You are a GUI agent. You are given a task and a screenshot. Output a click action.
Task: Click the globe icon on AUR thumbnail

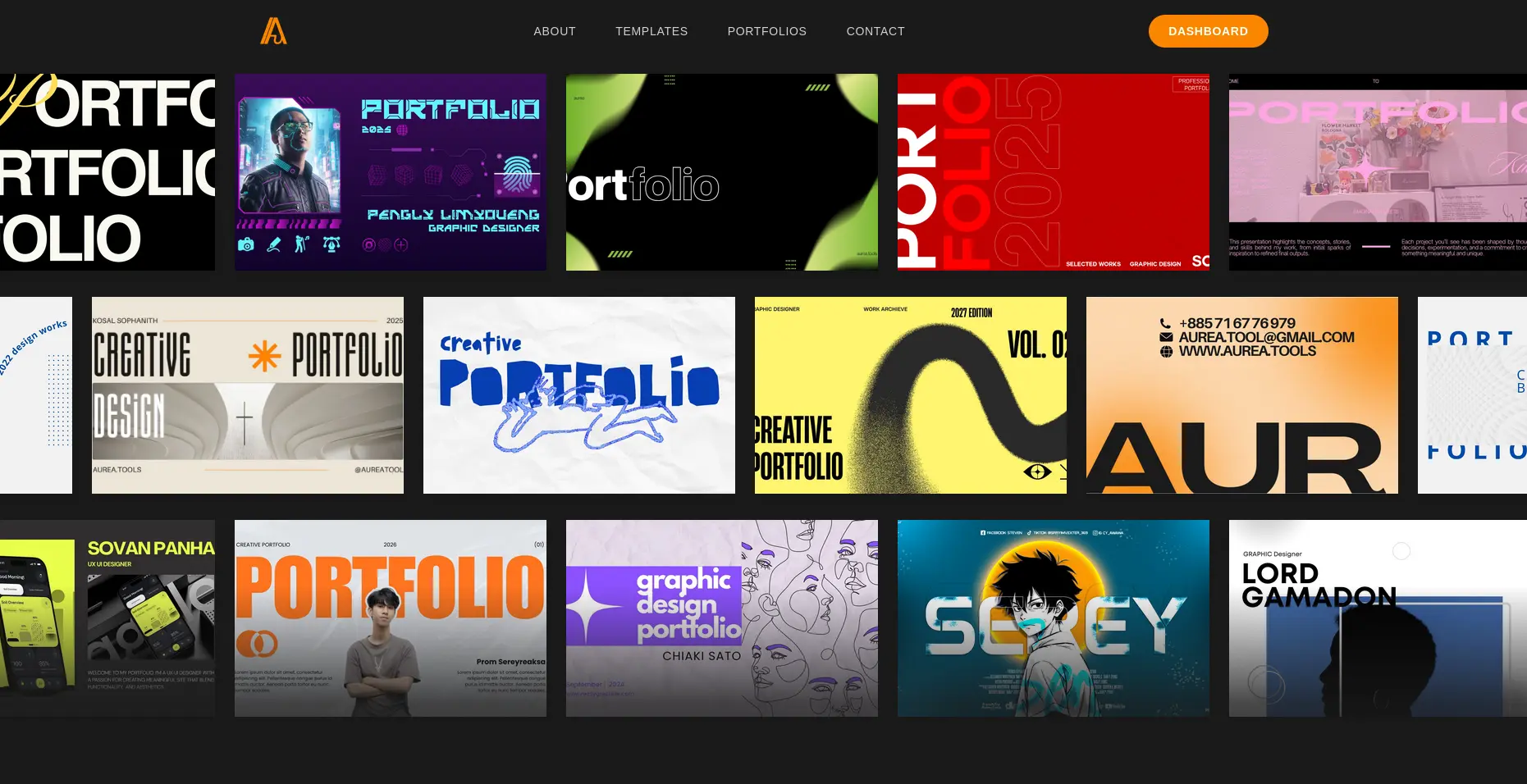coord(1166,351)
